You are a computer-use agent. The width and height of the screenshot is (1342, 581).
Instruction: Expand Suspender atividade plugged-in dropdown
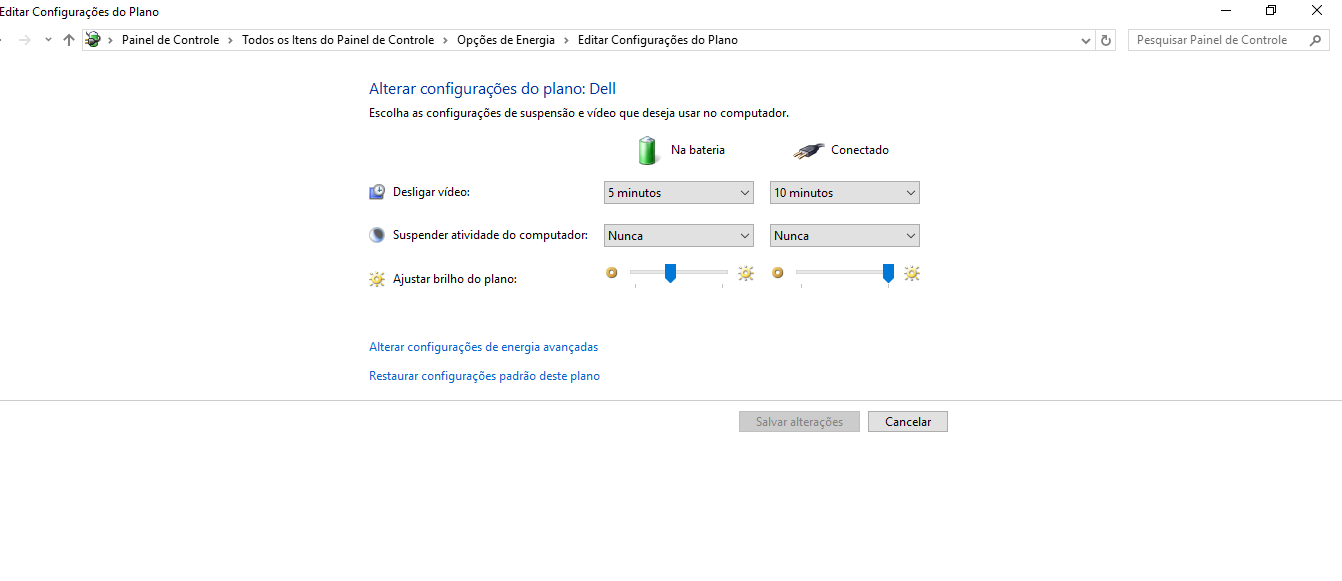(844, 236)
